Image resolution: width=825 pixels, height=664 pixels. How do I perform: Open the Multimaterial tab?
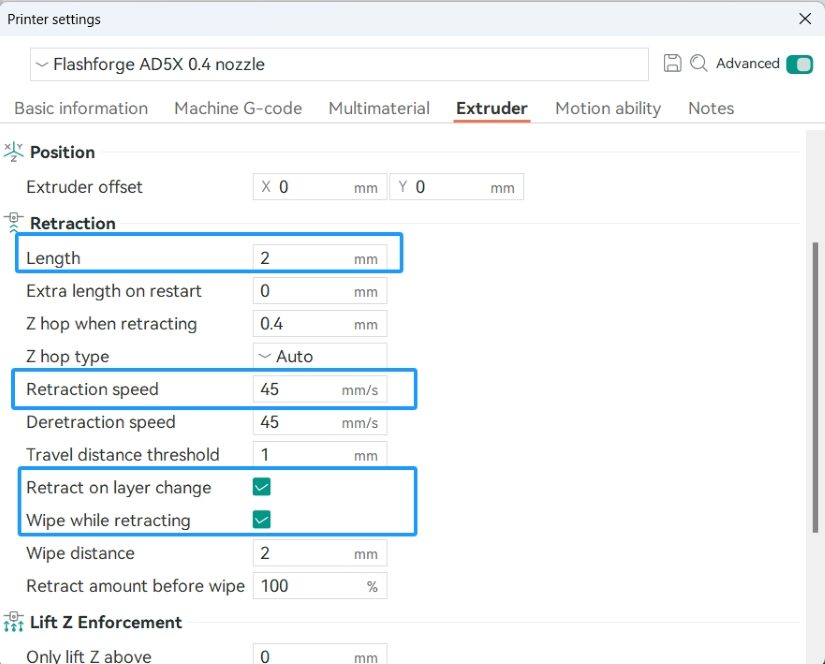[379, 108]
